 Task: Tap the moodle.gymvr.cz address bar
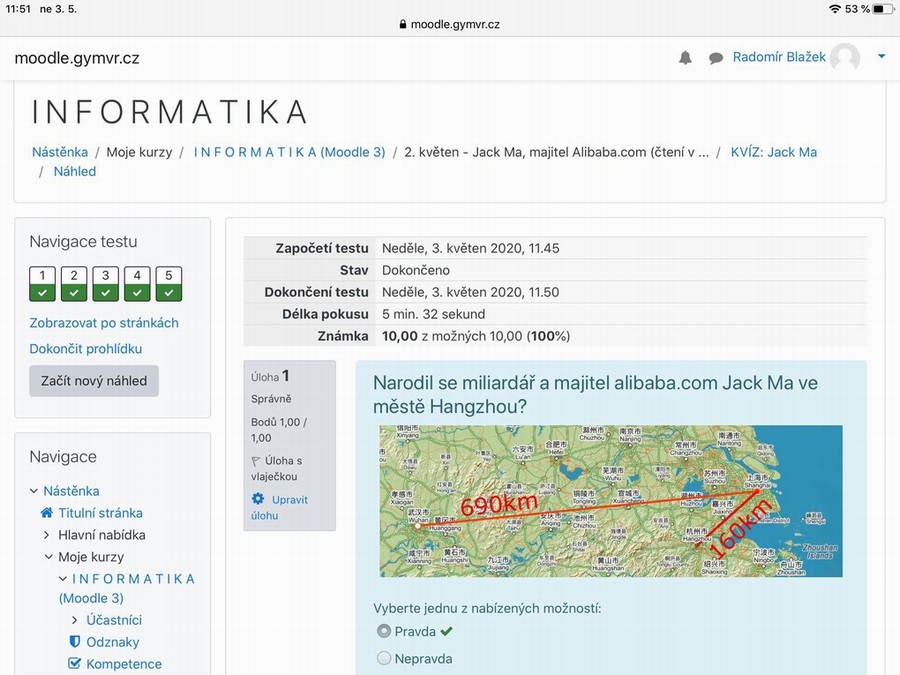(449, 24)
